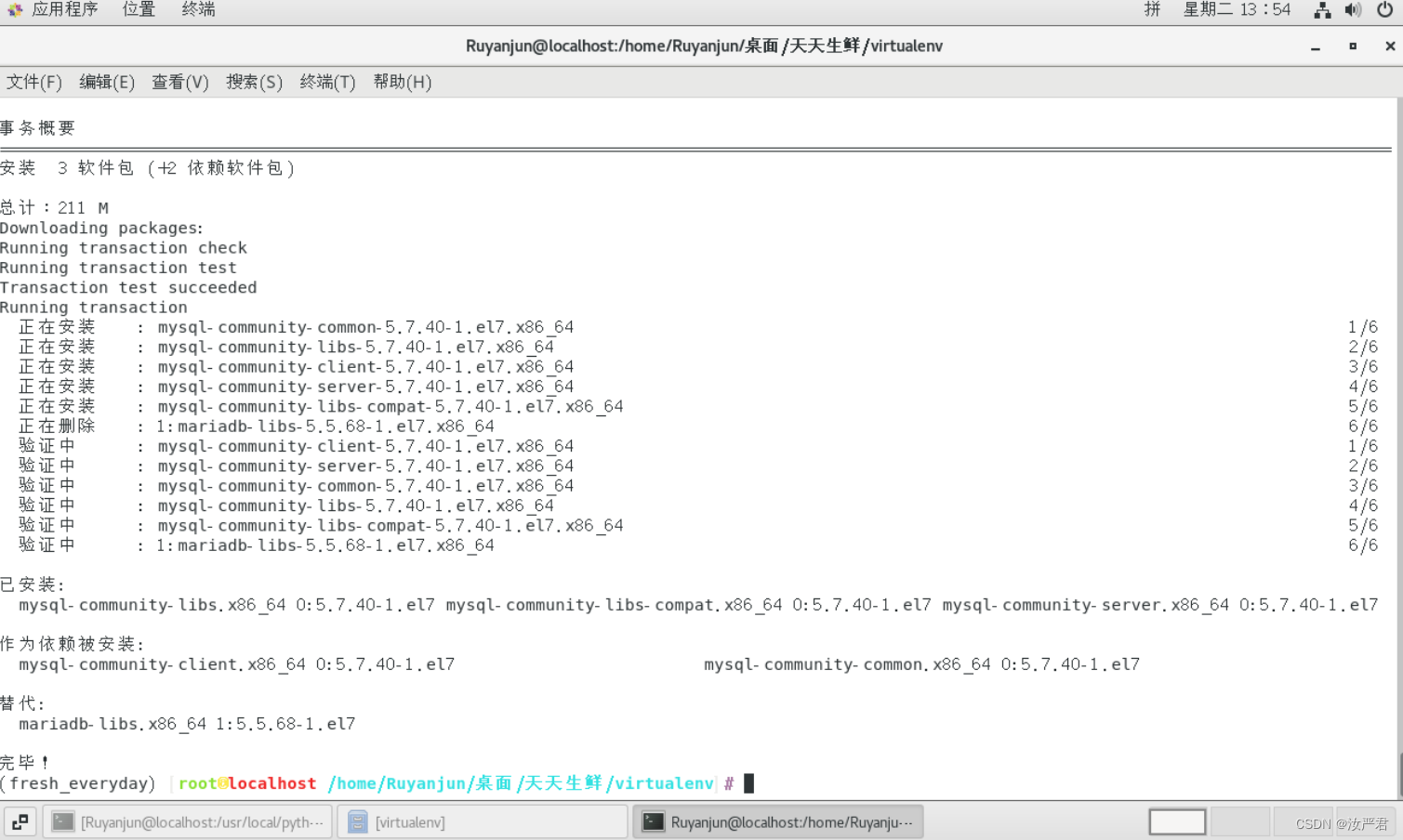Select the first workspace in switcher
This screenshot has width=1403, height=840.
pyautogui.click(x=1177, y=822)
